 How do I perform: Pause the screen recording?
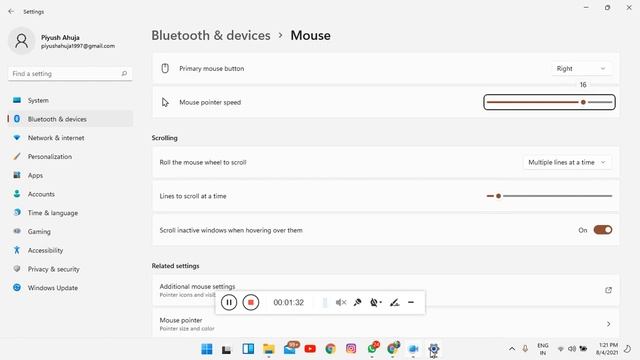229,302
